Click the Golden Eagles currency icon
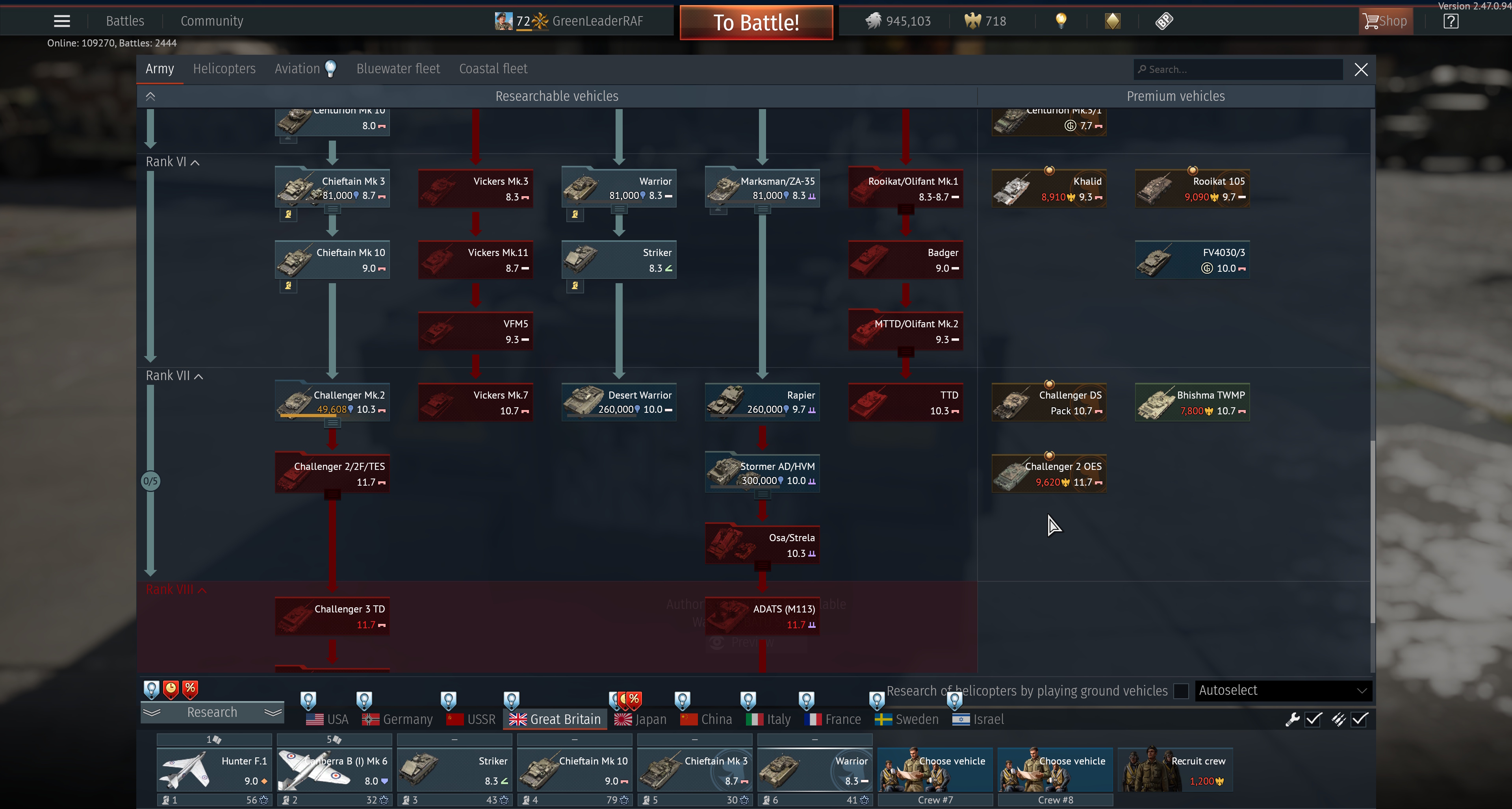 [x=972, y=21]
